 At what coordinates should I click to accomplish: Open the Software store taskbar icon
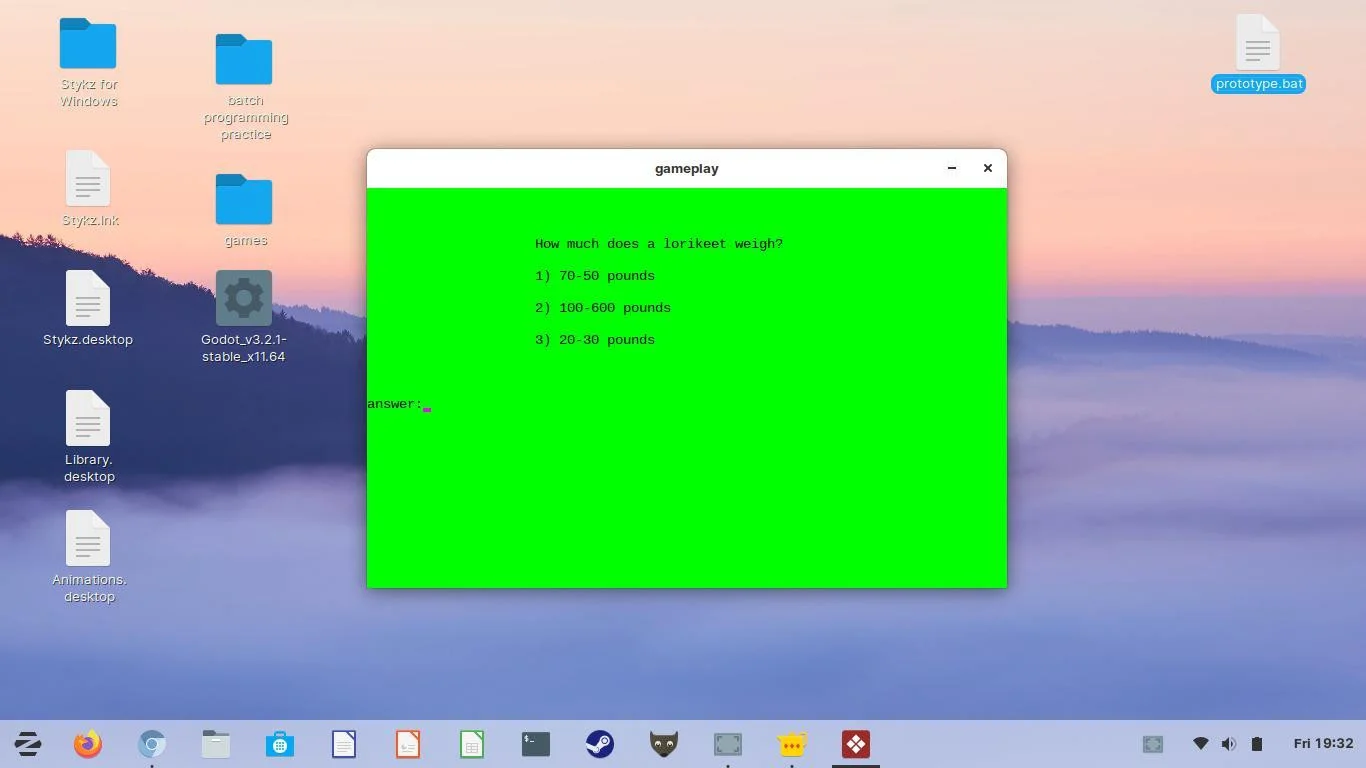(x=280, y=744)
